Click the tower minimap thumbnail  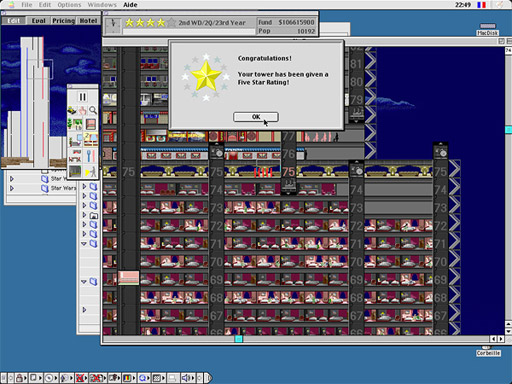click(x=50, y=97)
